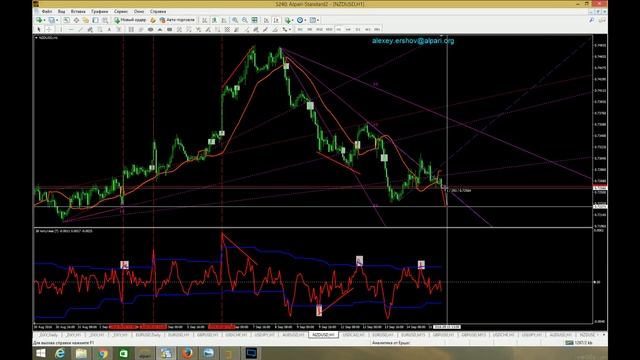
Task: Click the Periods clock icon
Action: (x=300, y=20)
